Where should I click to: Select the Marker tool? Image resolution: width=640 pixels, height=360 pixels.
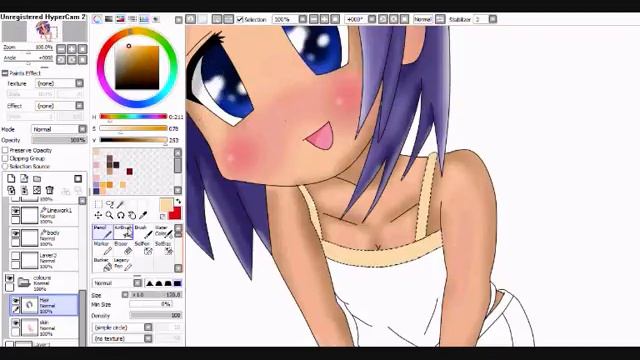[102, 248]
